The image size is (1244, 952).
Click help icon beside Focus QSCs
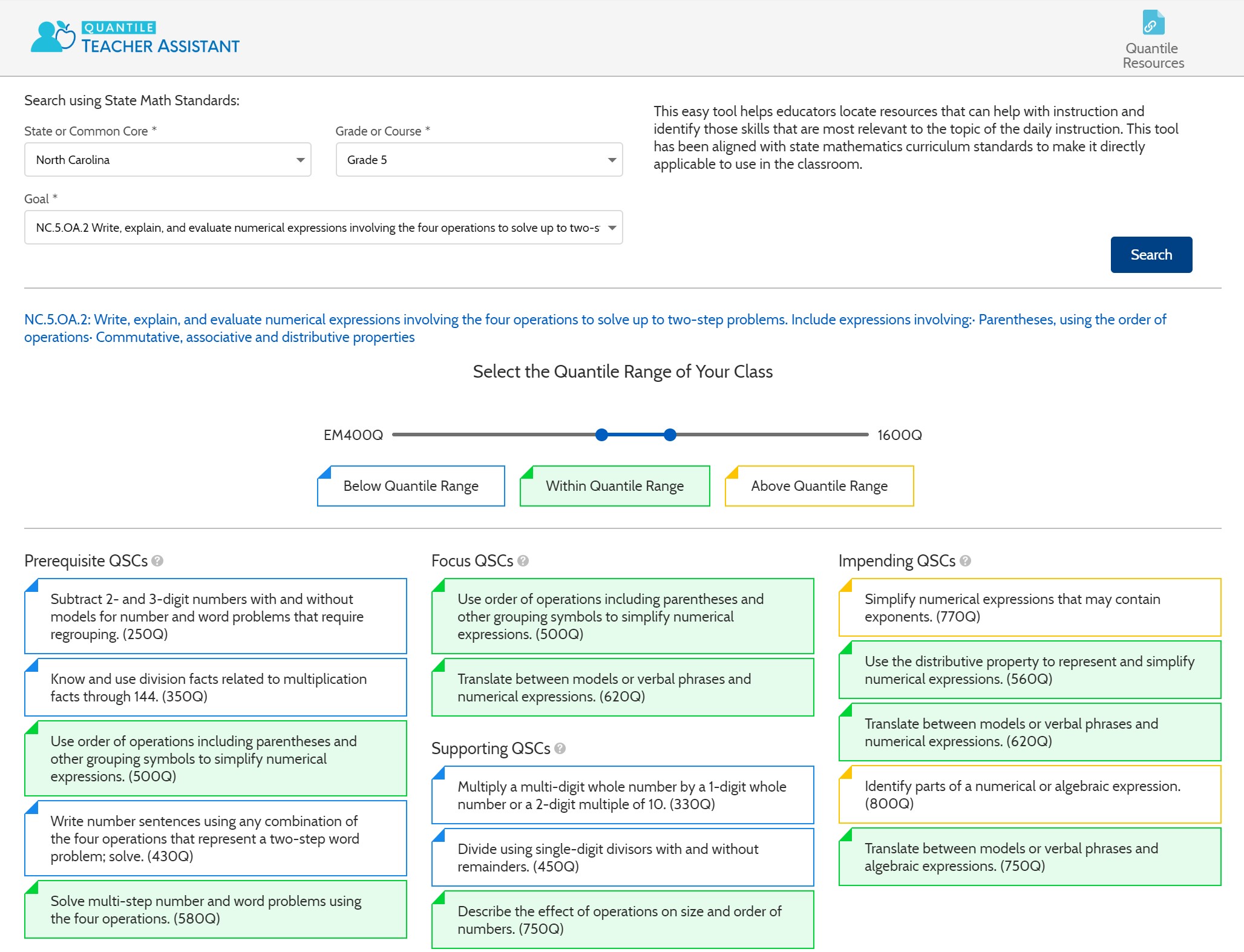[523, 561]
